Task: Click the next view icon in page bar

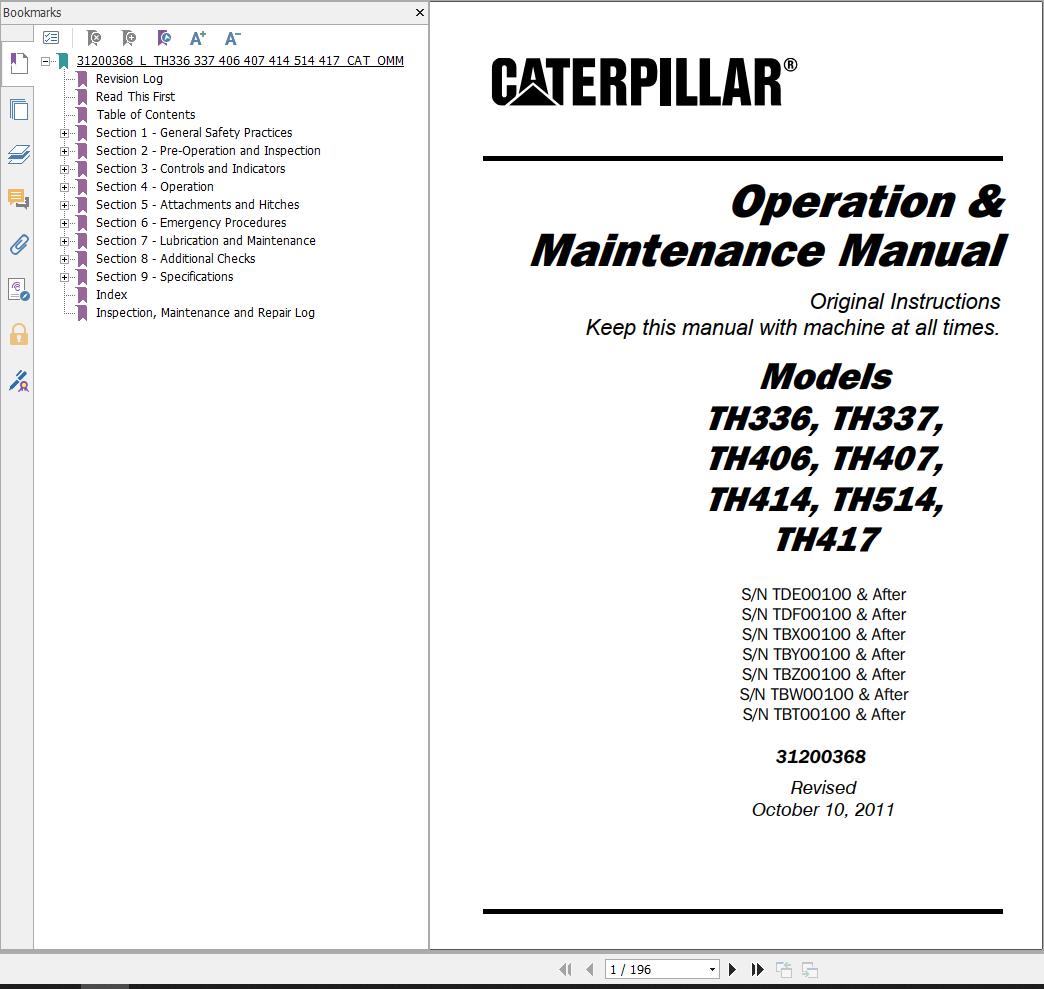Action: coord(810,970)
